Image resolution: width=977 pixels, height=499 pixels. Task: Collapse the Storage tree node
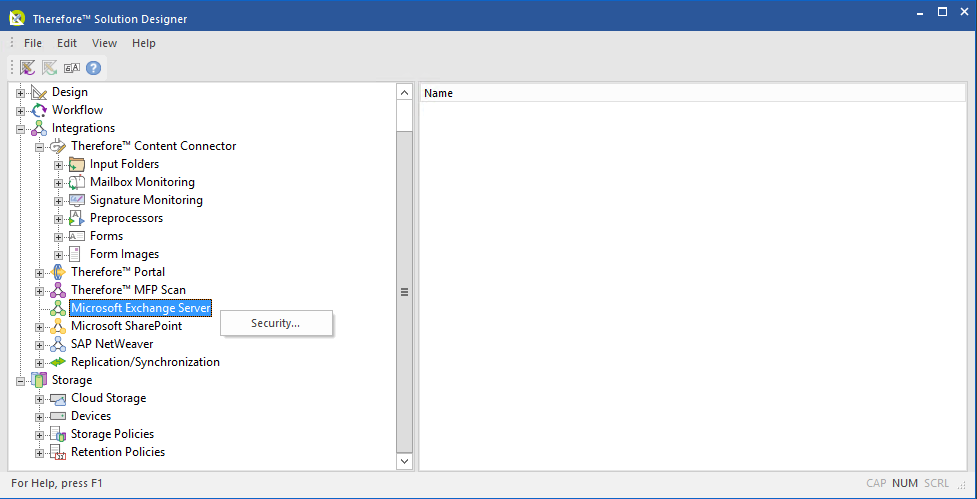[21, 381]
